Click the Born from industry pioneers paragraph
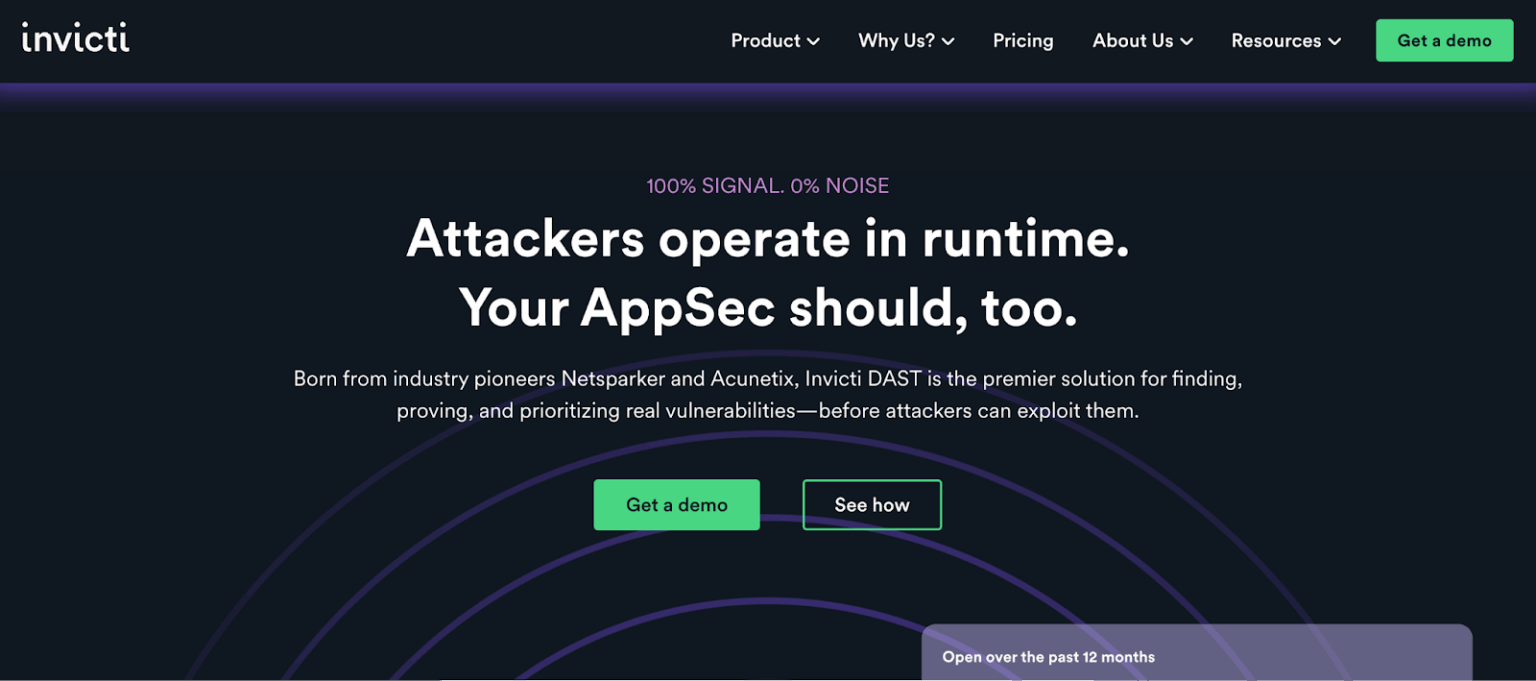This screenshot has height=681, width=1536. (768, 395)
